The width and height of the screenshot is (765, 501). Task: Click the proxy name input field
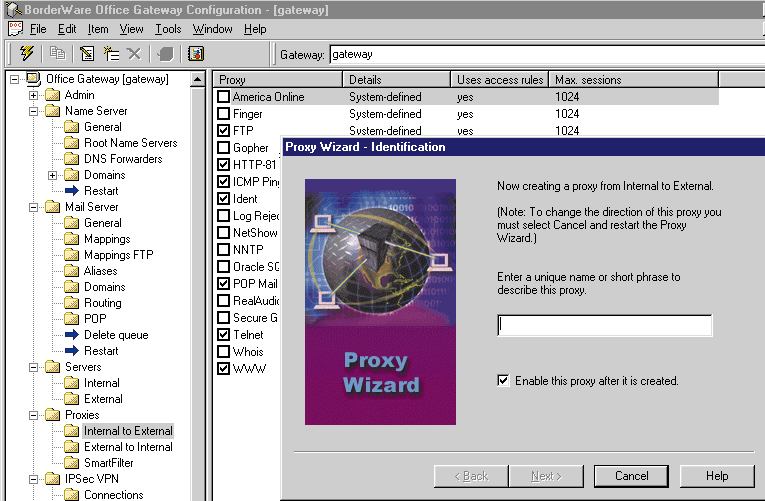(x=604, y=325)
